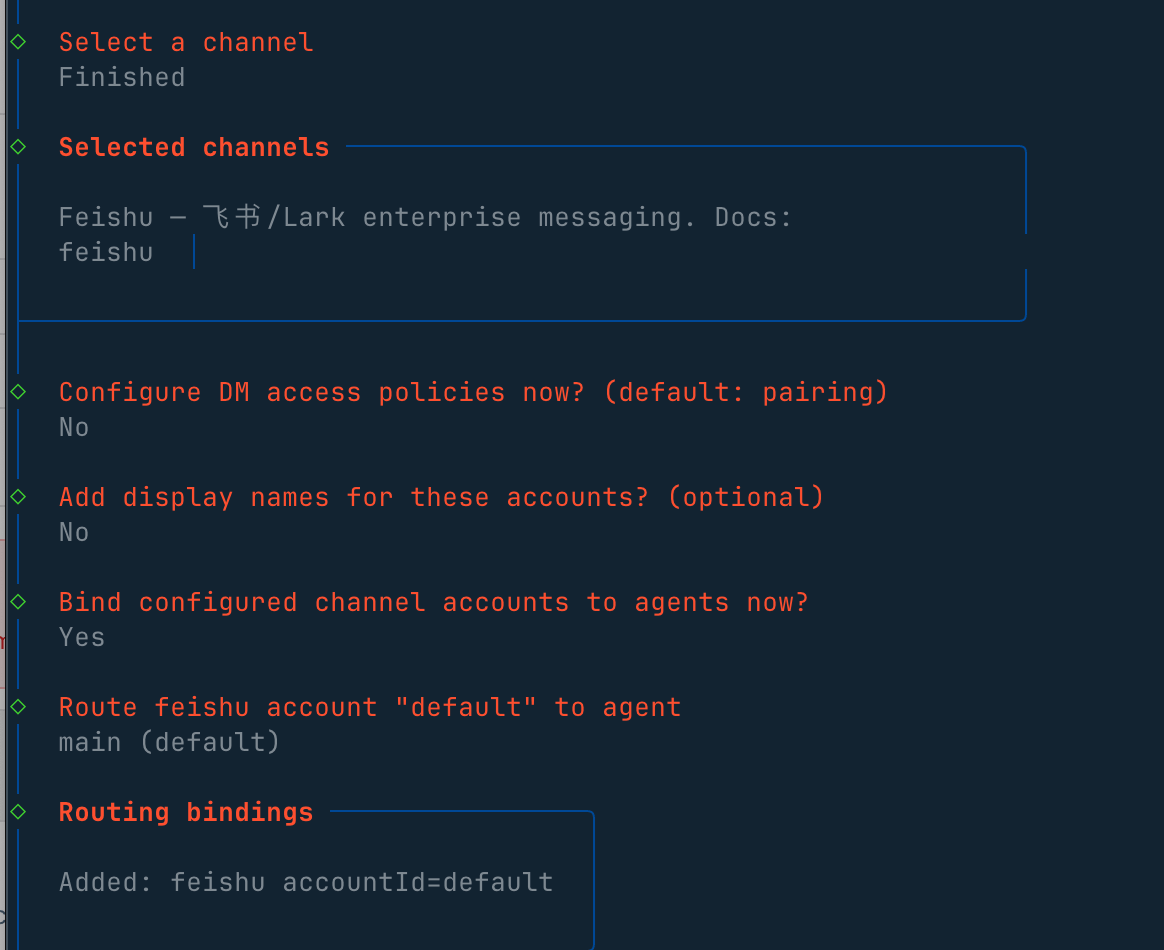
Task: Click the Routing bindings box title
Action: [x=186, y=812]
